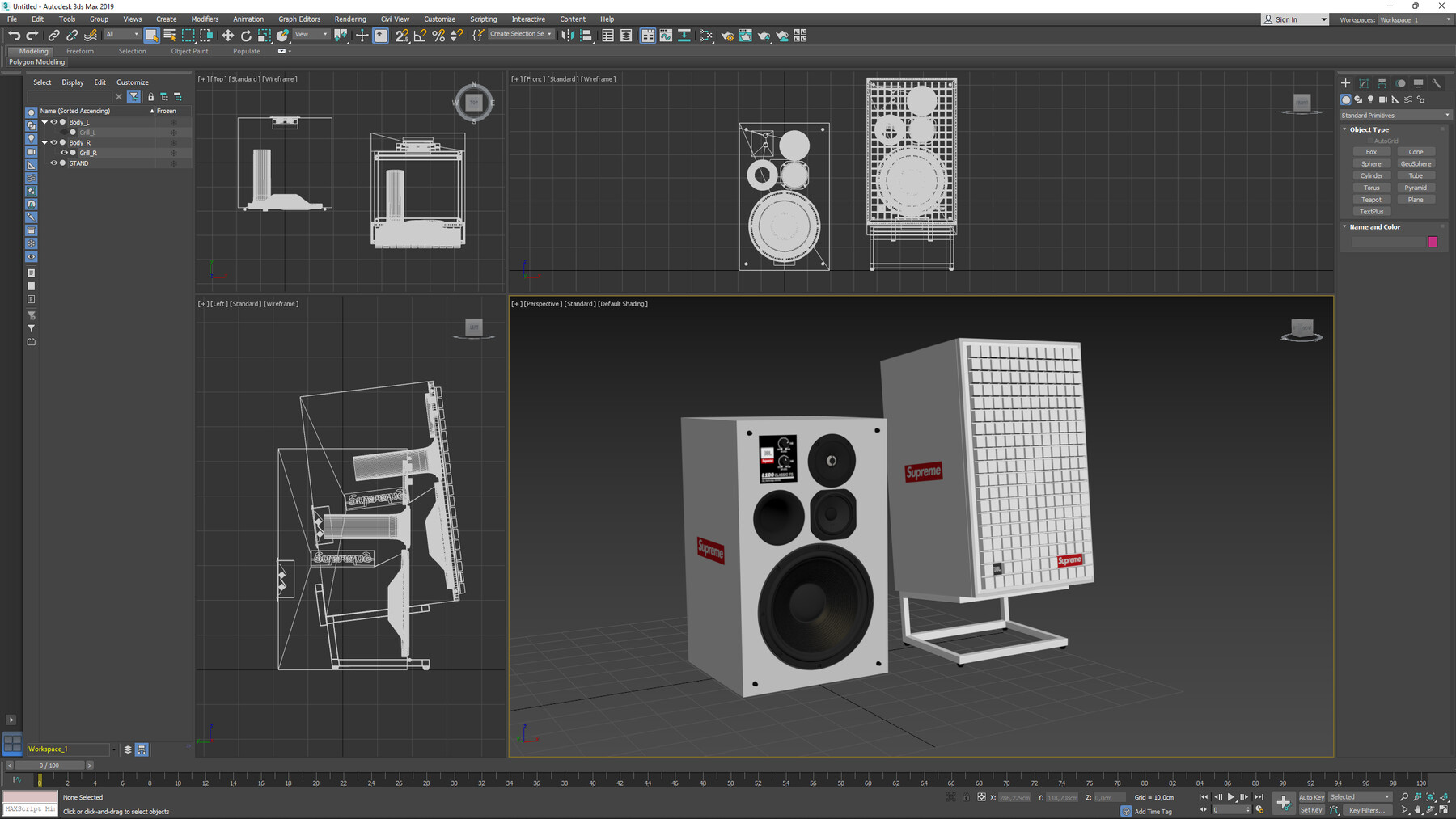This screenshot has width=1456, height=819.
Task: Open Key Filters dialog
Action: 1366,810
